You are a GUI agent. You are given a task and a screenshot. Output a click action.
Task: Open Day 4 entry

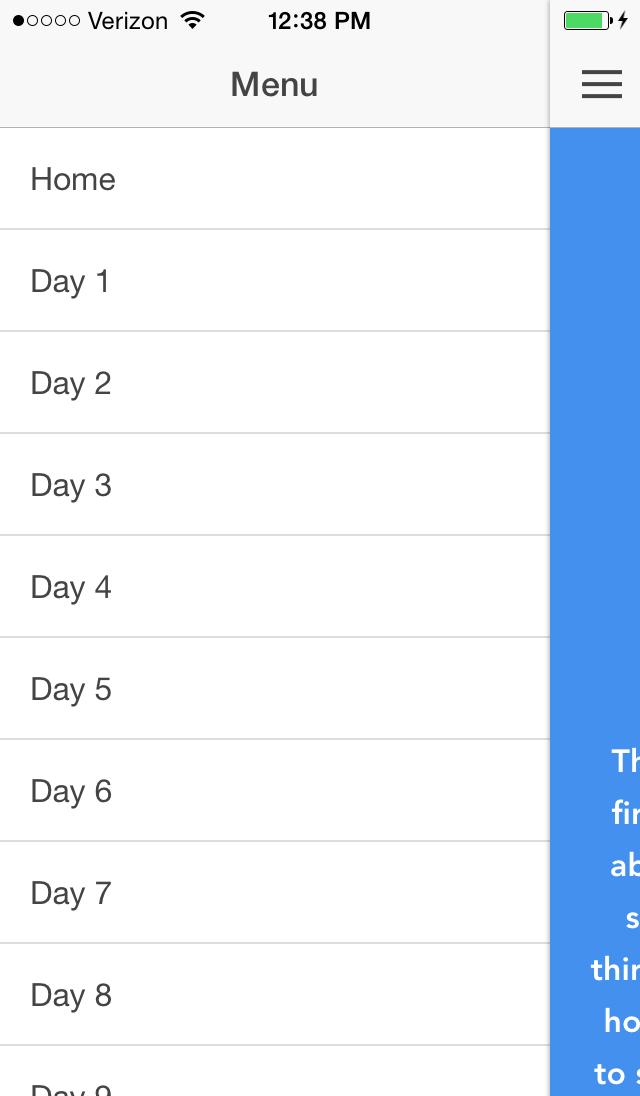point(275,586)
